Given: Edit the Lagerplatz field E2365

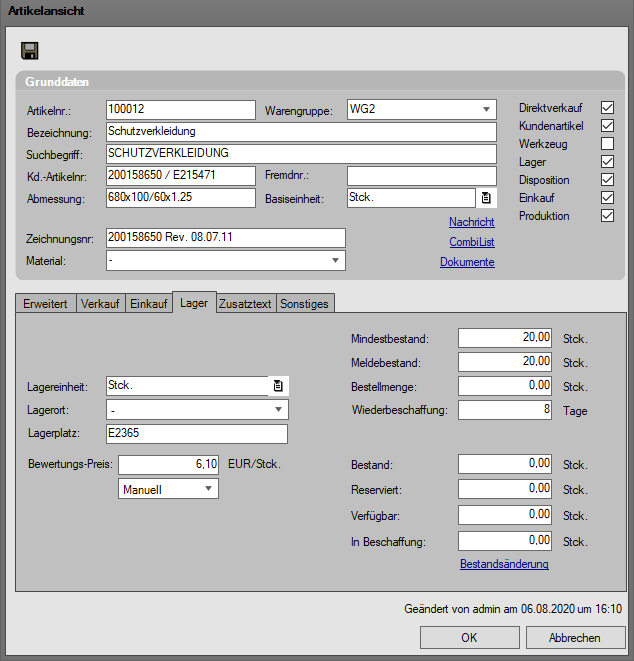Looking at the screenshot, I should coord(197,434).
